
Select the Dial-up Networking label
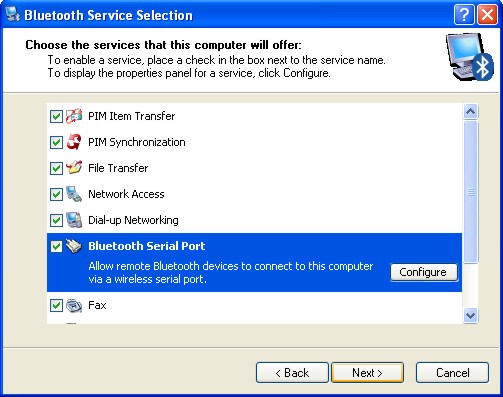[x=133, y=220]
